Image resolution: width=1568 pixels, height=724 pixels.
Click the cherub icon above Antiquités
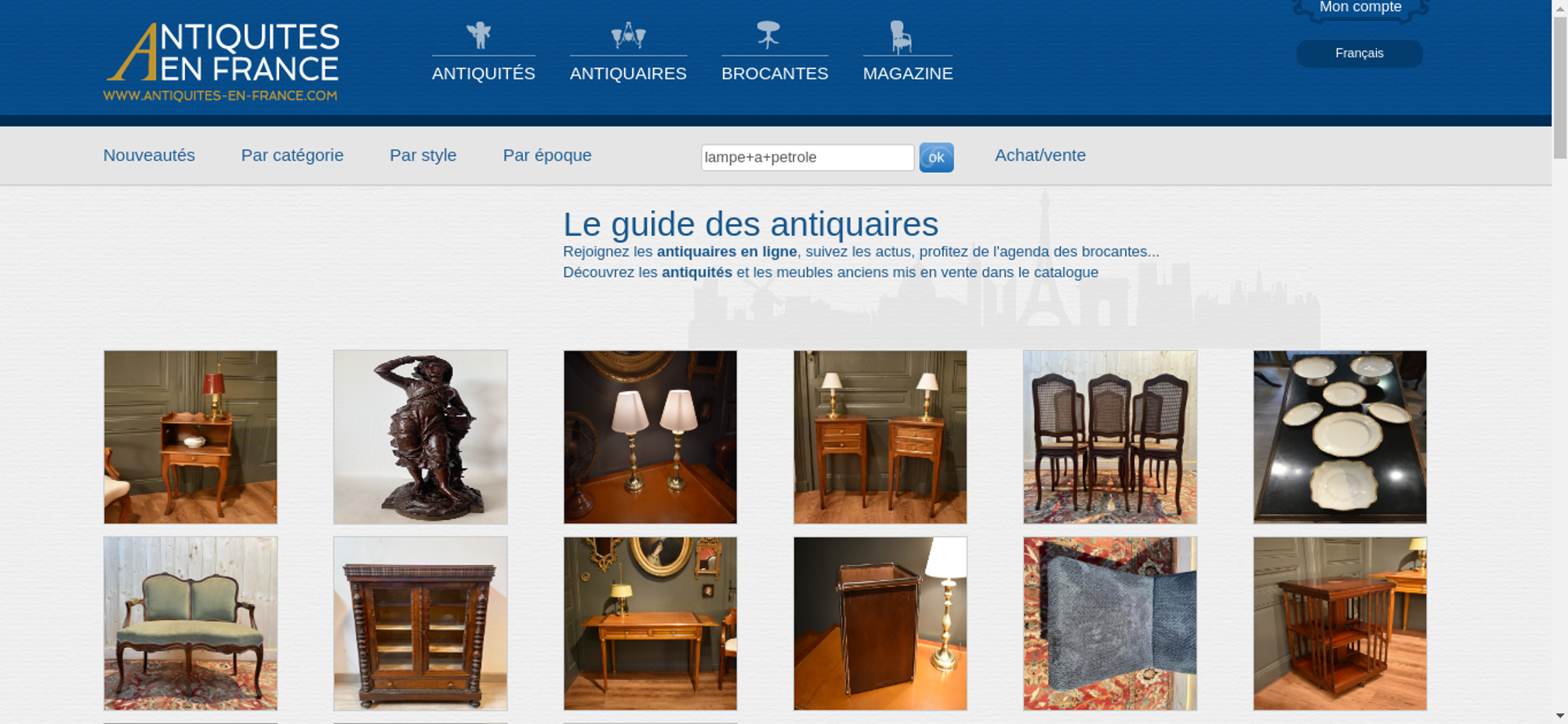(x=479, y=35)
